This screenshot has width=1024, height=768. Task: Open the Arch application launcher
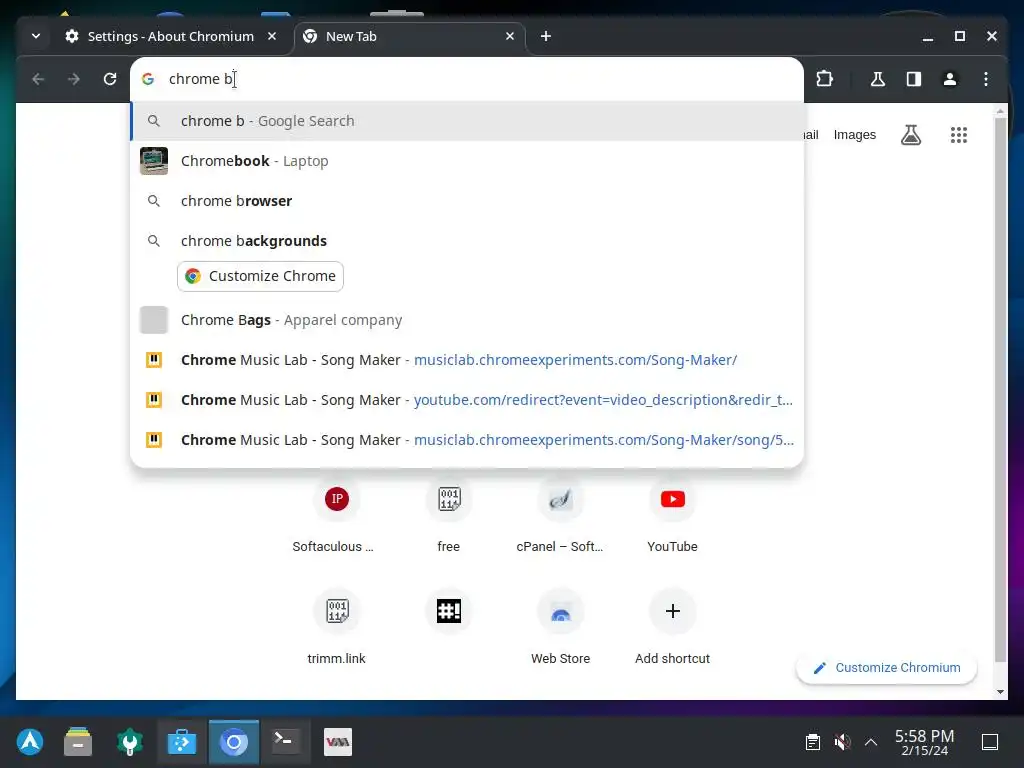(x=29, y=742)
